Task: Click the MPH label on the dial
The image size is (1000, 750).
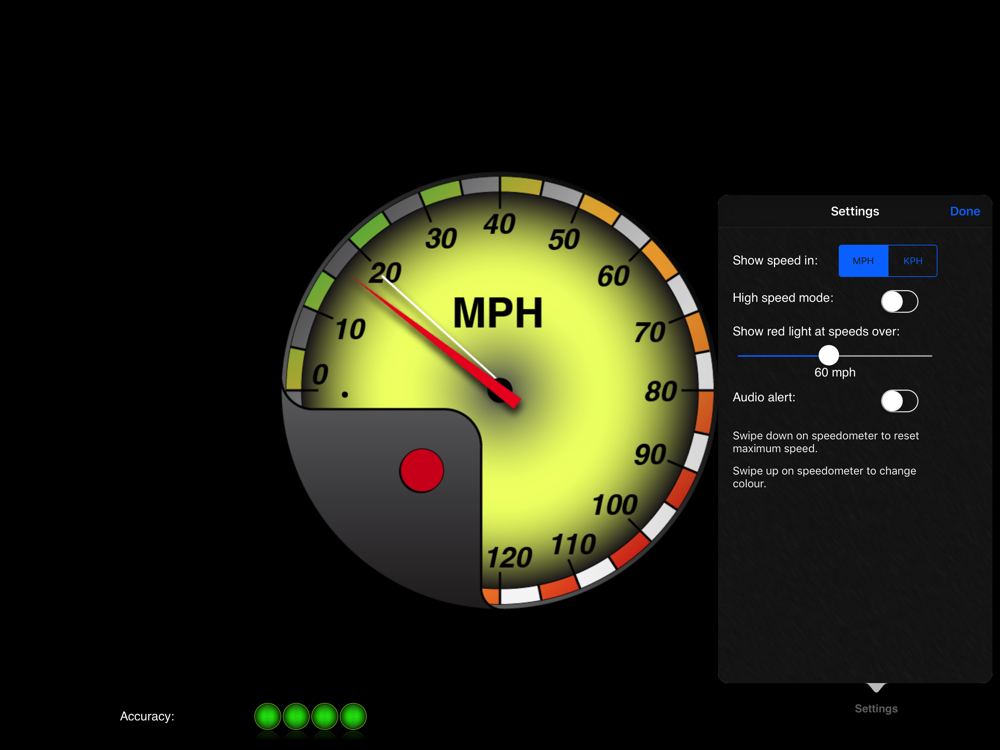Action: (497, 313)
